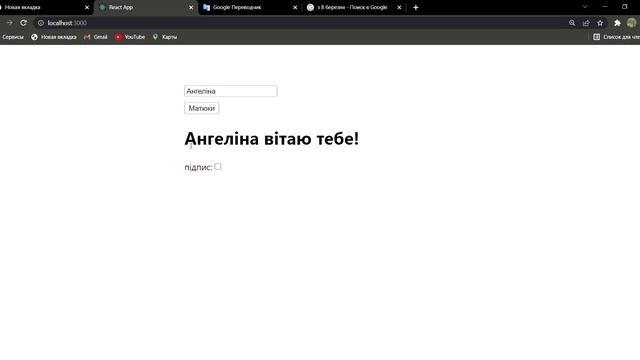Image resolution: width=640 pixels, height=360 pixels.
Task: Go forward in browser history
Action: point(9,23)
